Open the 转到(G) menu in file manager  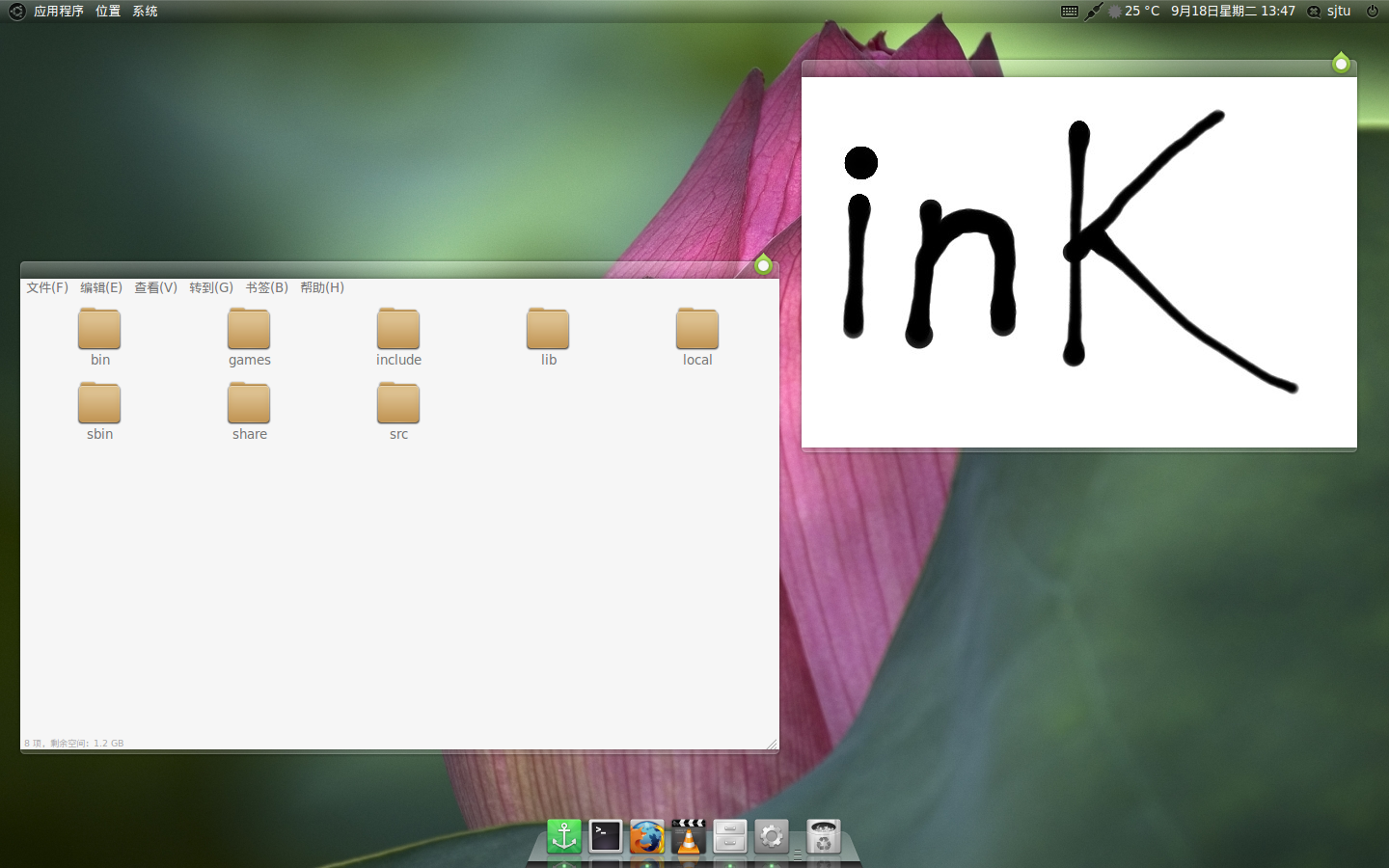coord(211,287)
